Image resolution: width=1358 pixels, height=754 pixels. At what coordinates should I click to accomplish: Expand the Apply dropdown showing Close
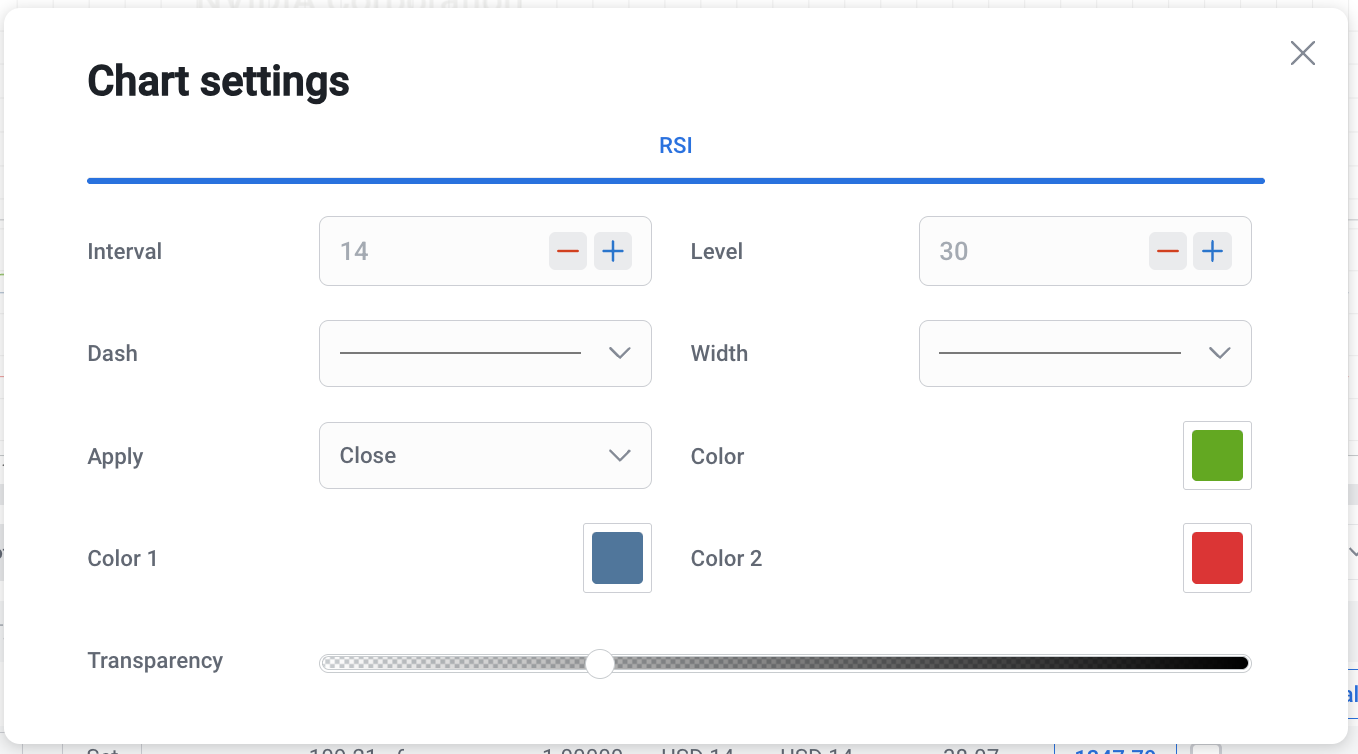coord(485,455)
